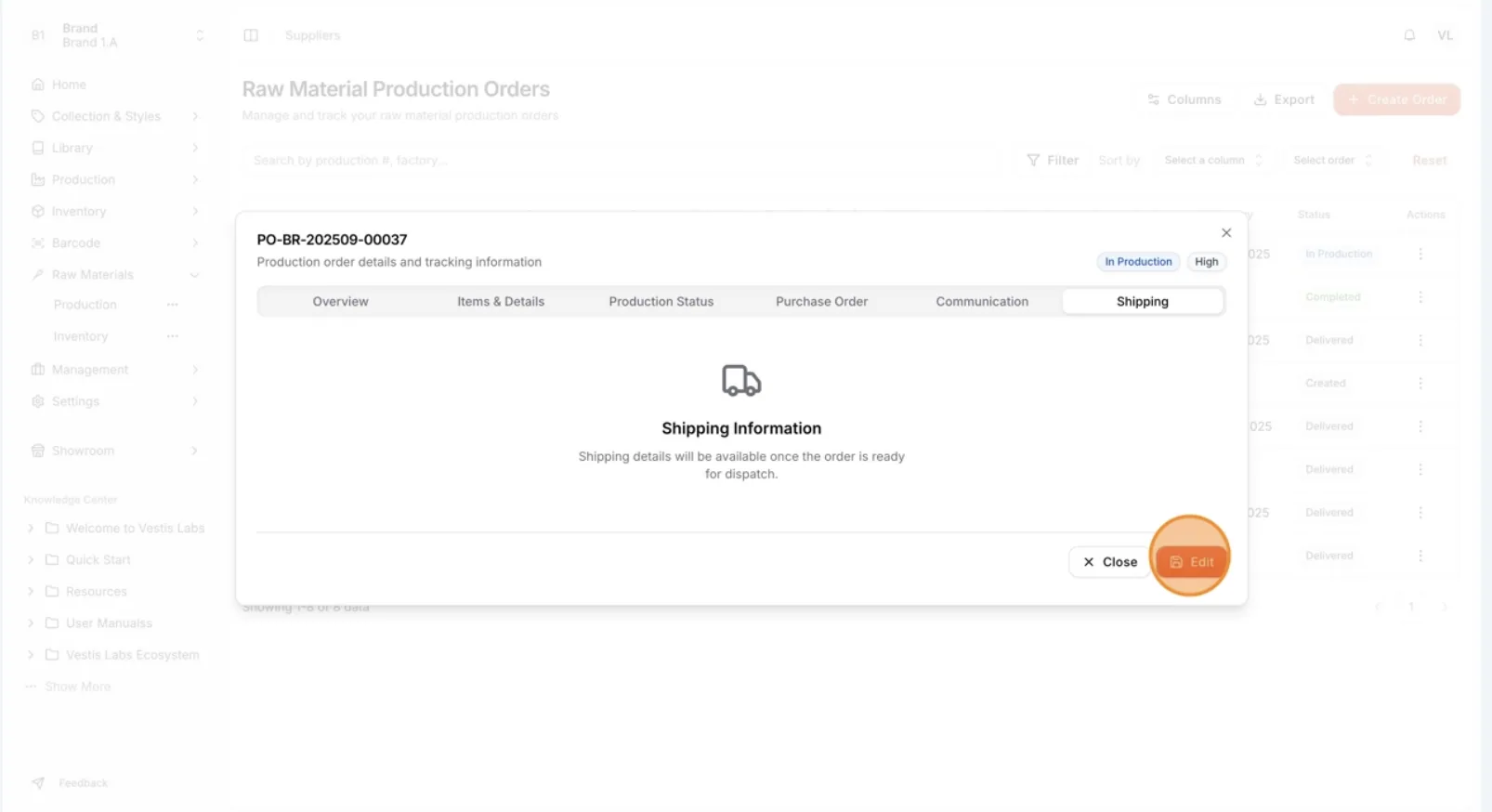Expand the Inventory sidebar section
Screen dimensions: 1492x812
pos(116,211)
